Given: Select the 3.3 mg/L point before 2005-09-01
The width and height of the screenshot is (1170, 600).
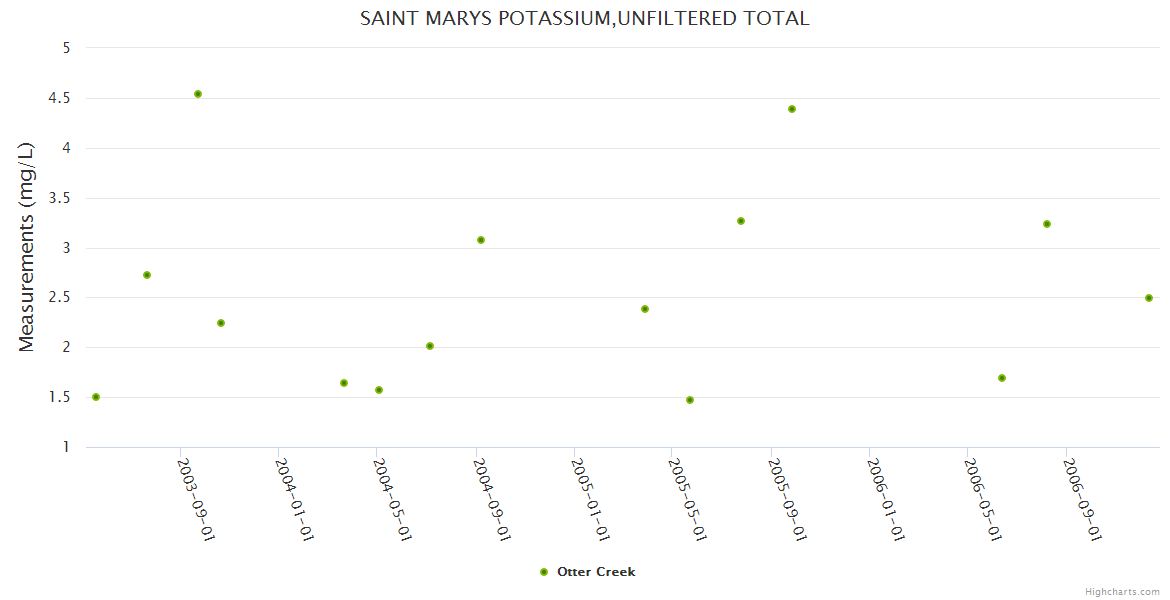Looking at the screenshot, I should pos(741,221).
